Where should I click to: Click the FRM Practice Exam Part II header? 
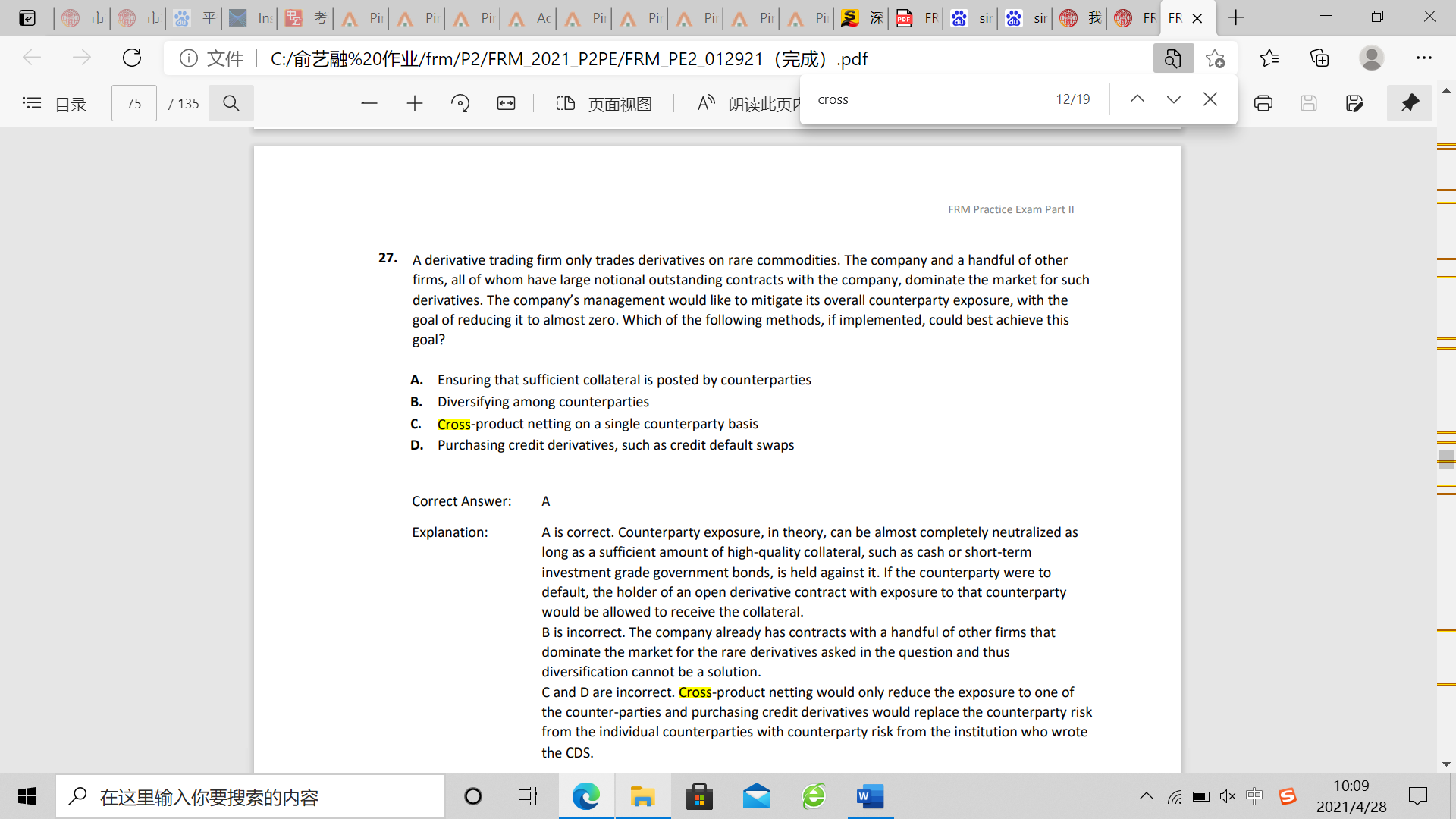[1011, 209]
